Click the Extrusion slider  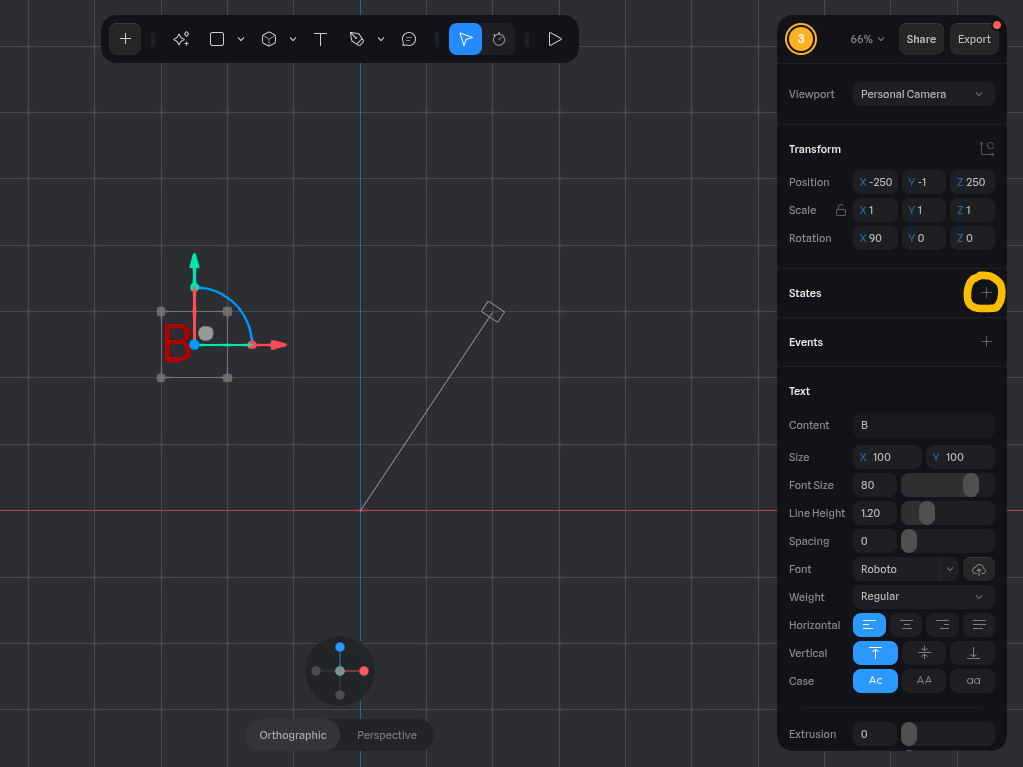947,734
